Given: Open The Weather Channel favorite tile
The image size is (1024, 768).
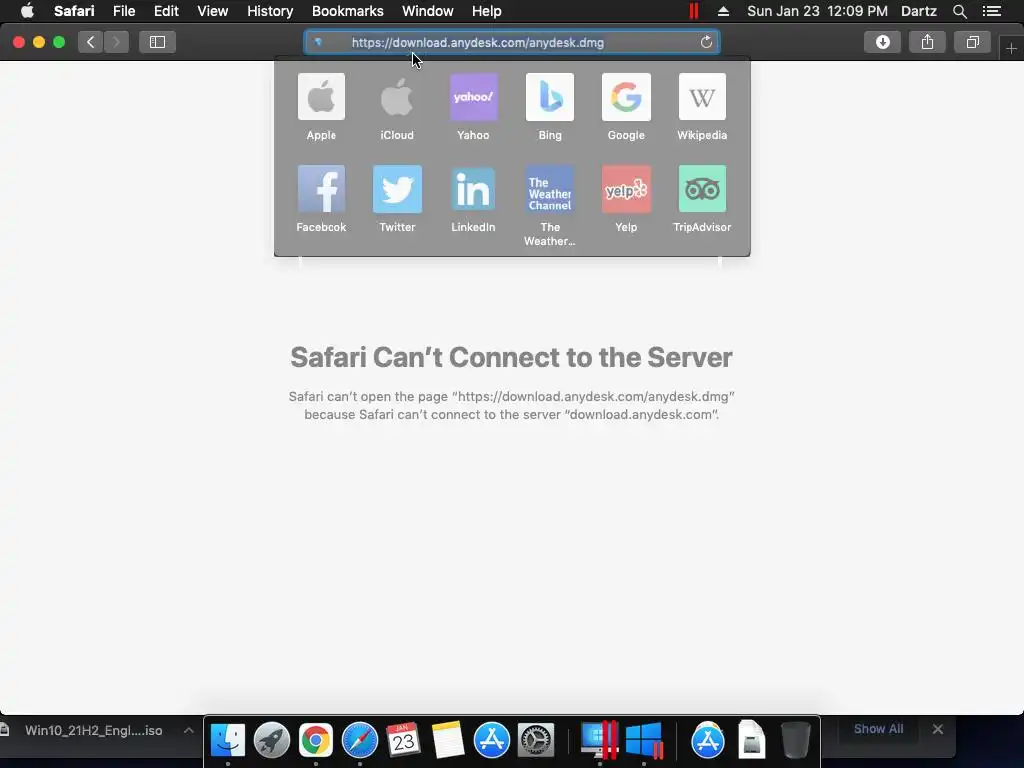Looking at the screenshot, I should pyautogui.click(x=550, y=206).
